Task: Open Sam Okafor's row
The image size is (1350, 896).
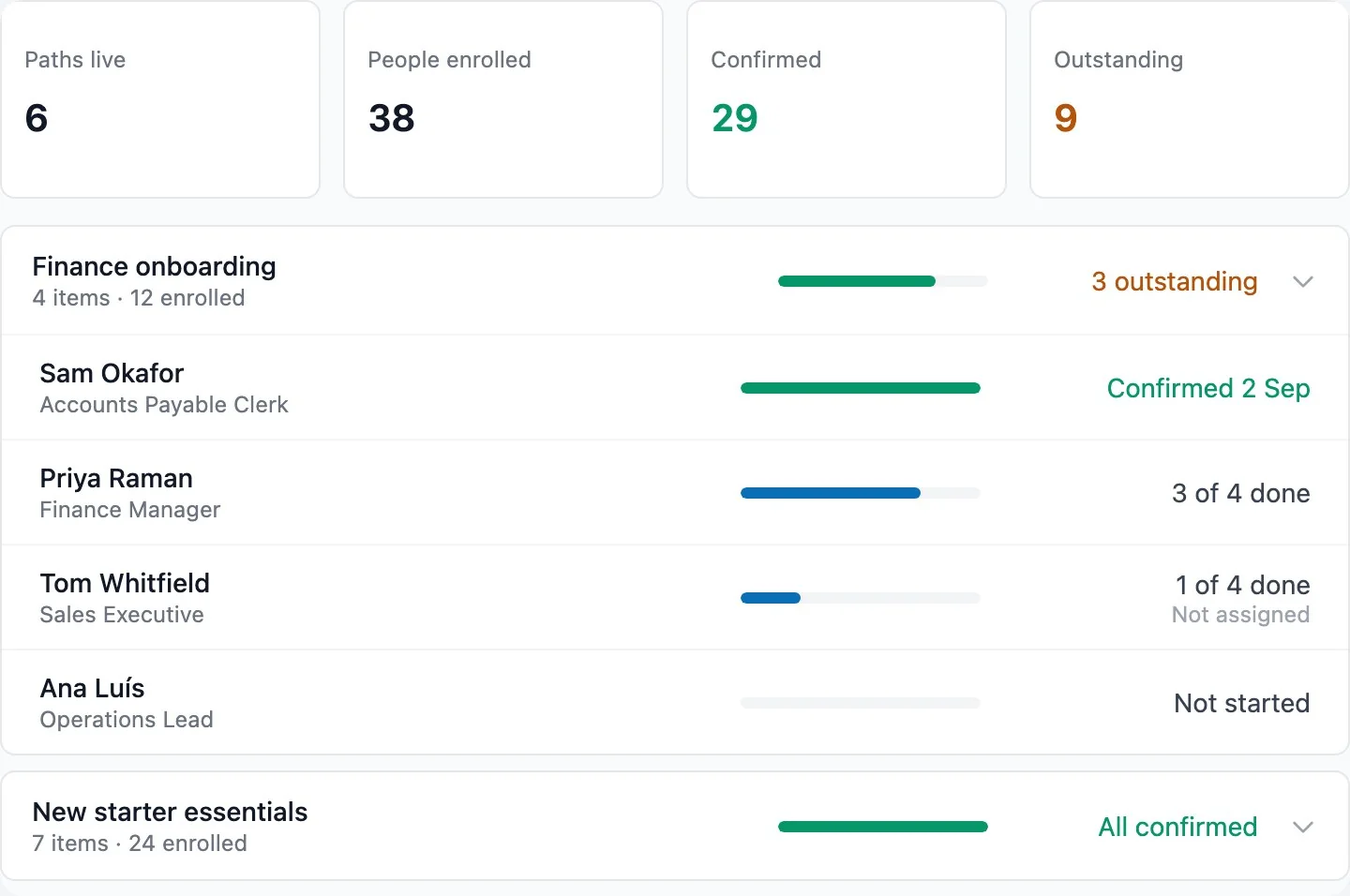Action: [675, 388]
